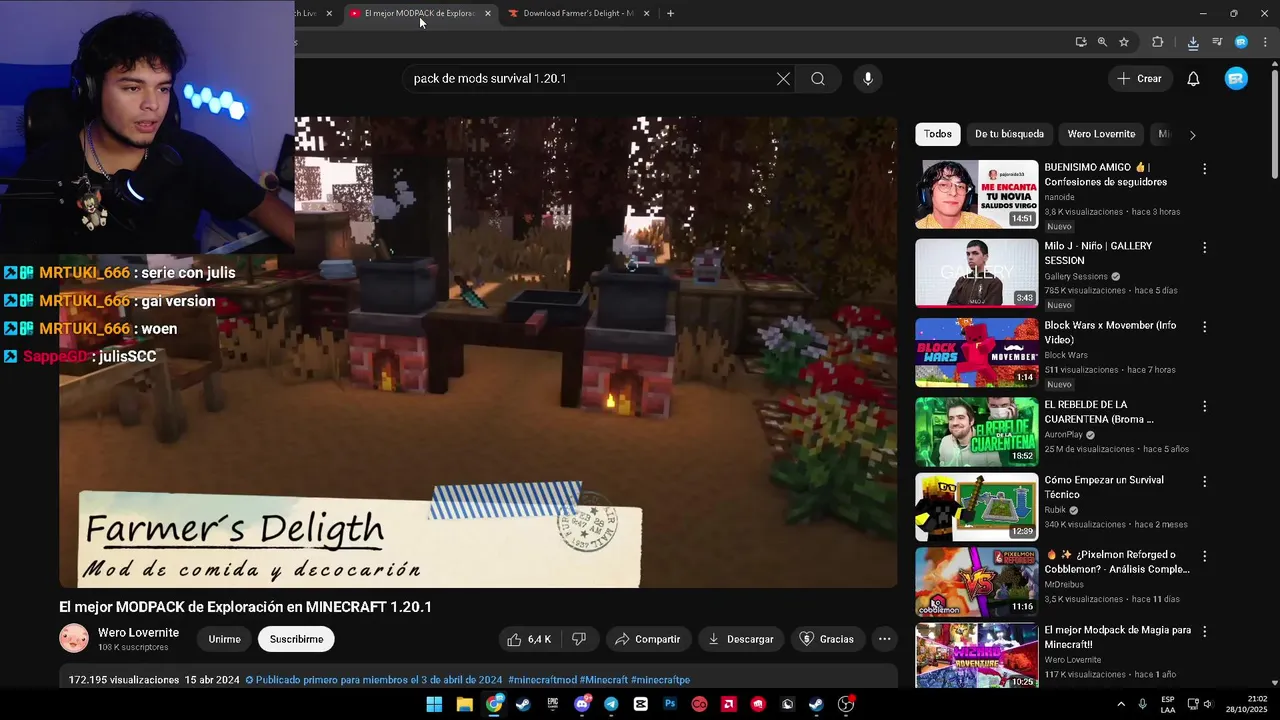Screen dimensions: 1280x720
Task: Open Discord from taskbar
Action: pyautogui.click(x=582, y=704)
